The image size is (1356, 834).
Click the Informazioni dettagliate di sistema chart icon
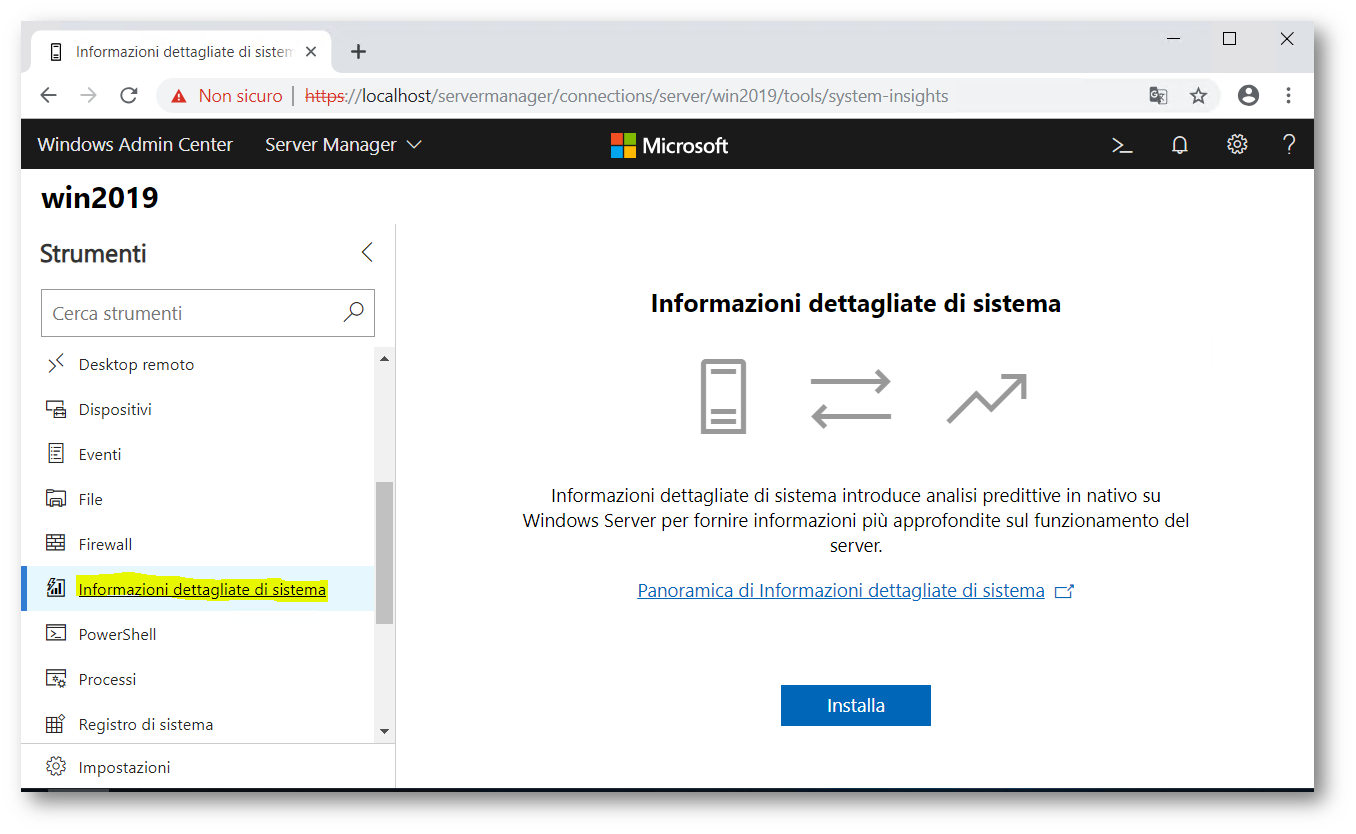56,589
